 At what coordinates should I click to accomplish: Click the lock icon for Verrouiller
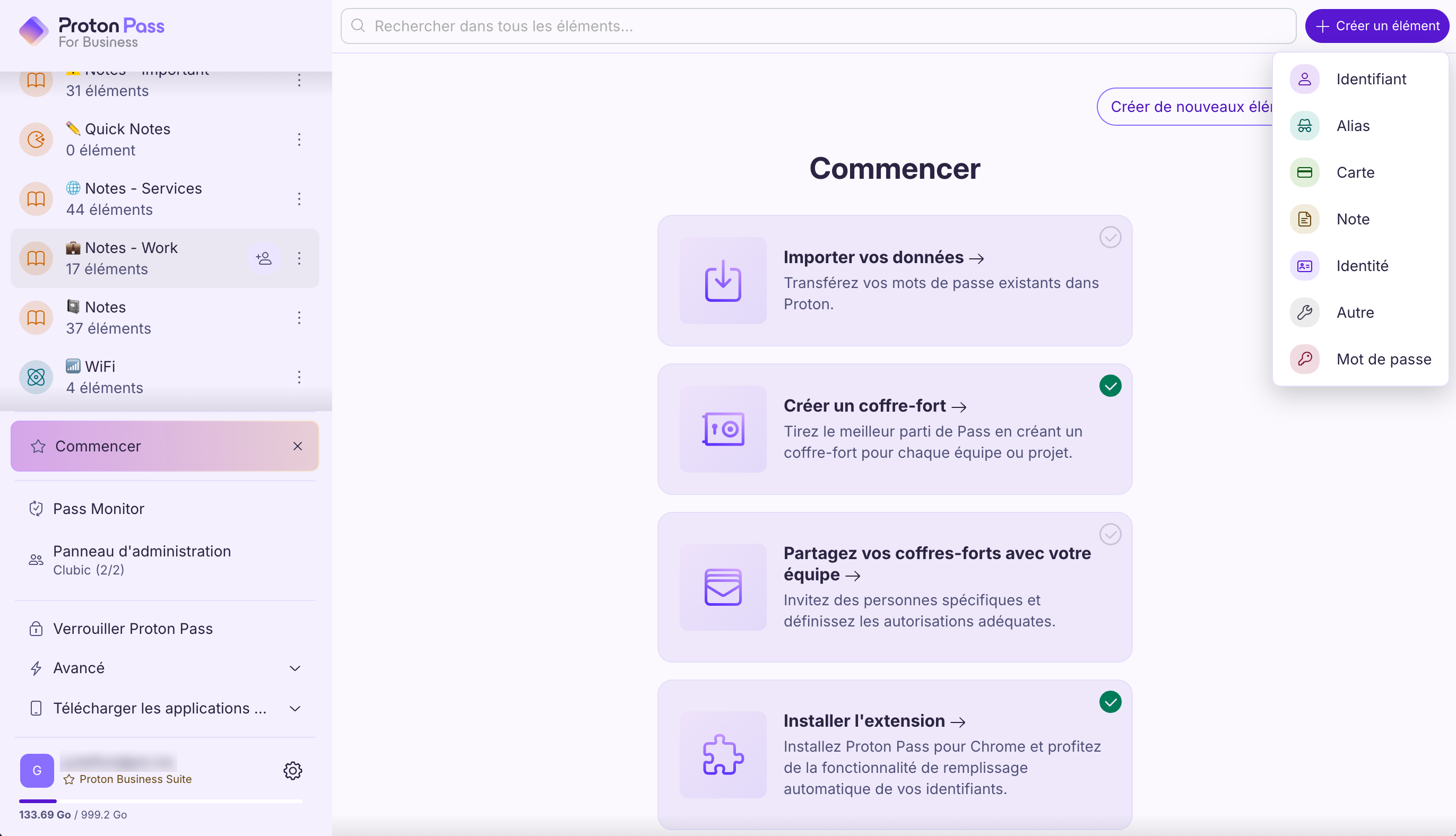tap(36, 629)
